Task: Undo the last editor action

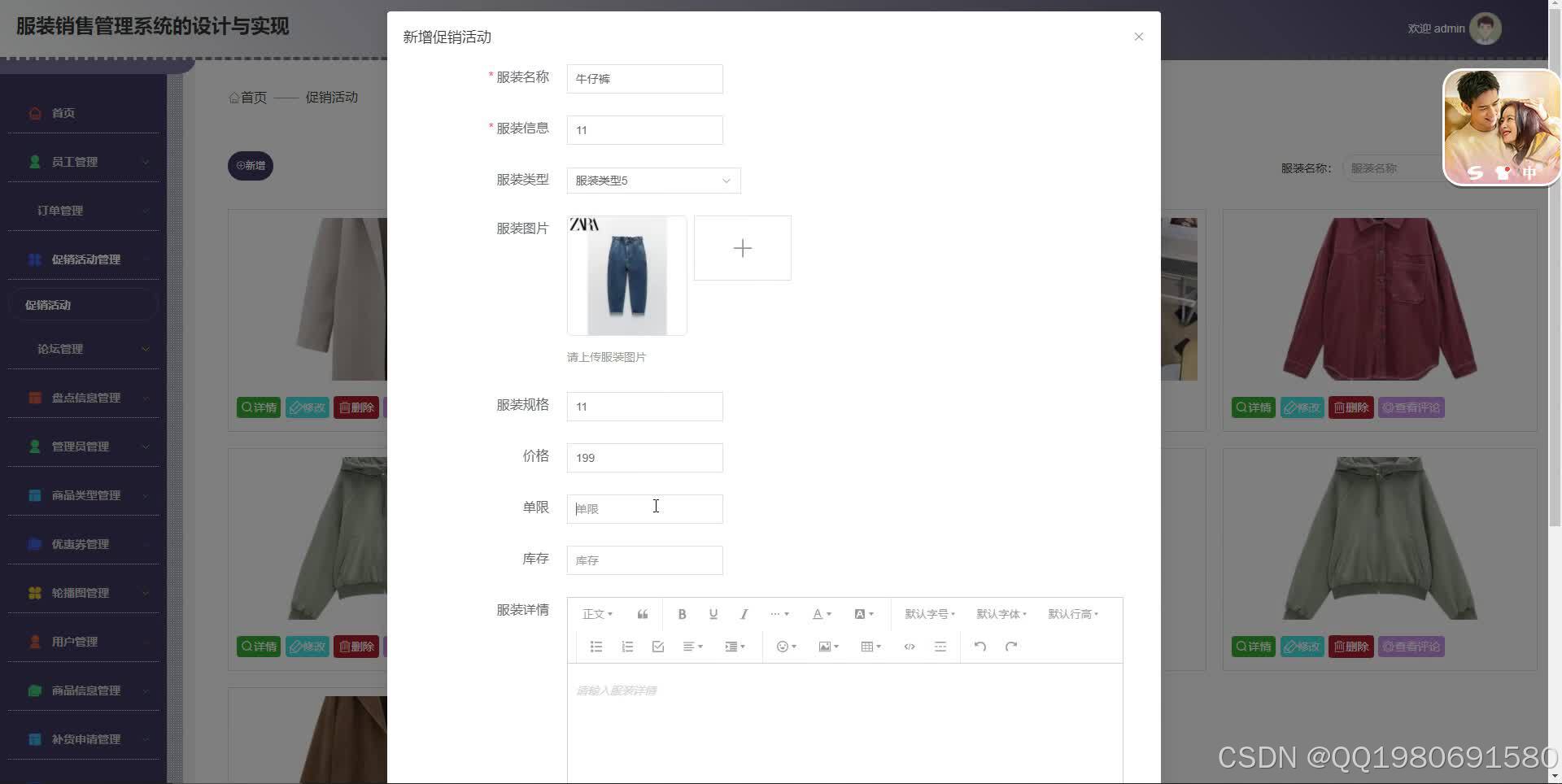Action: (x=980, y=647)
